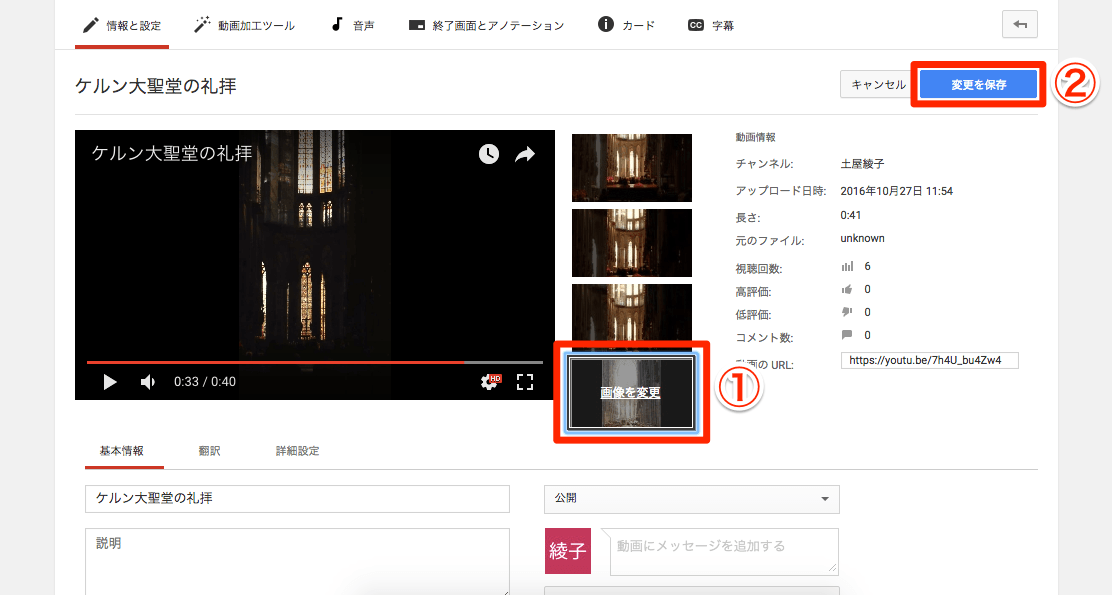
Task: Mute the video volume
Action: coord(148,382)
